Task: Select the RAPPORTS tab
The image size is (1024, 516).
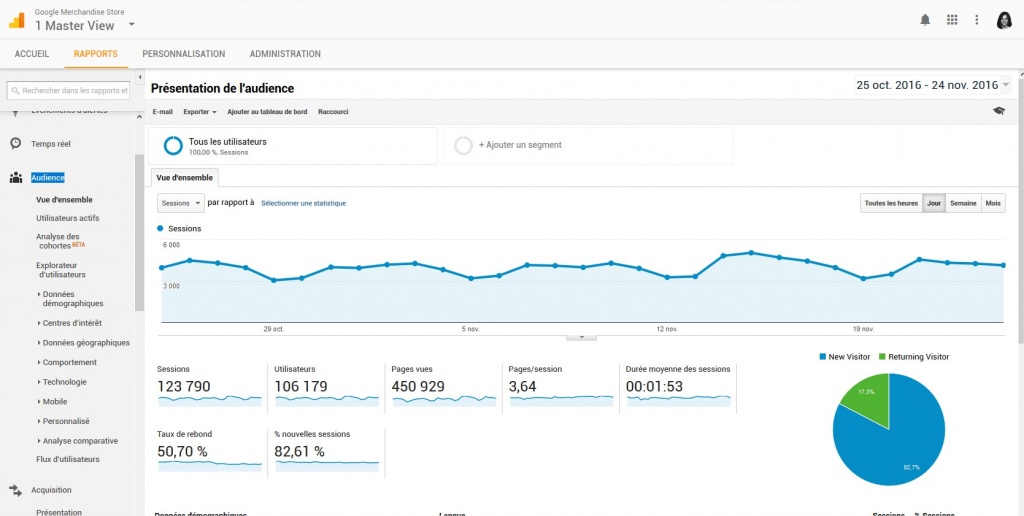Action: [x=96, y=54]
